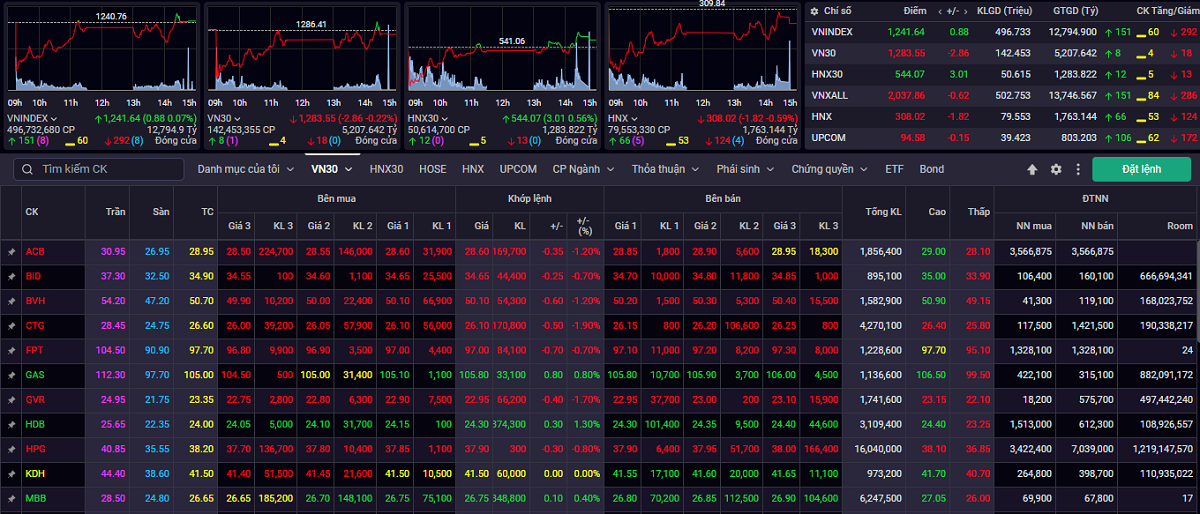This screenshot has height=514, width=1200.
Task: Pin the CTG row
Action: coord(11,325)
